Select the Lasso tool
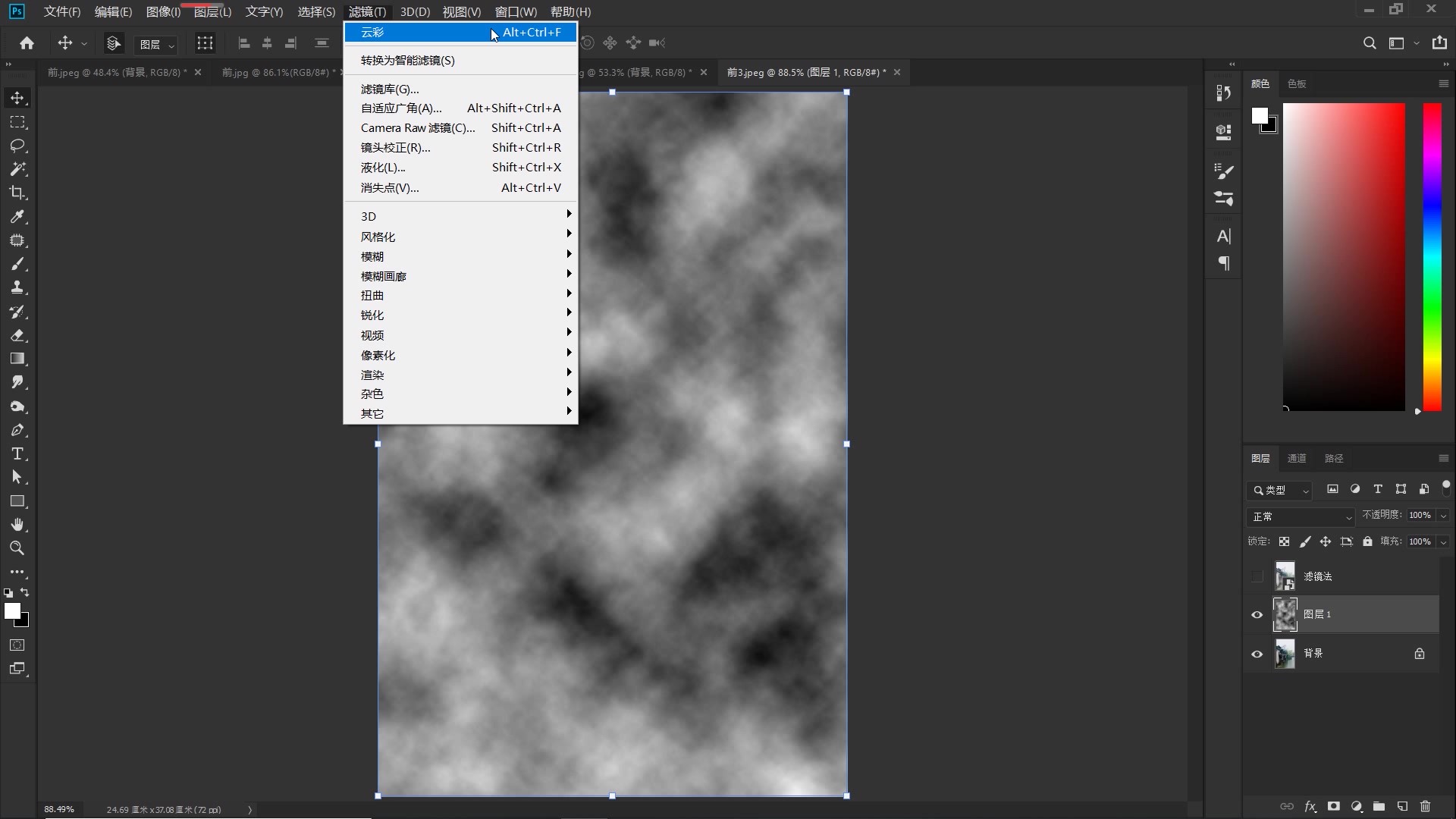Viewport: 1456px width, 819px height. [x=17, y=146]
